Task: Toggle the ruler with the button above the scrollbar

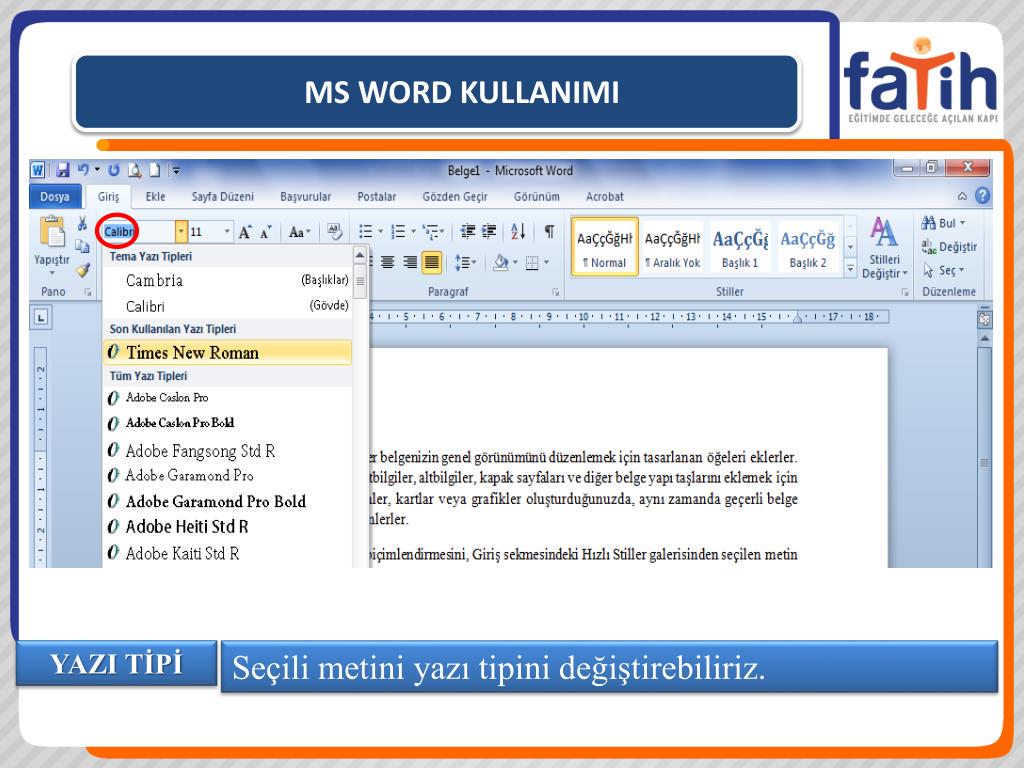Action: pyautogui.click(x=984, y=319)
